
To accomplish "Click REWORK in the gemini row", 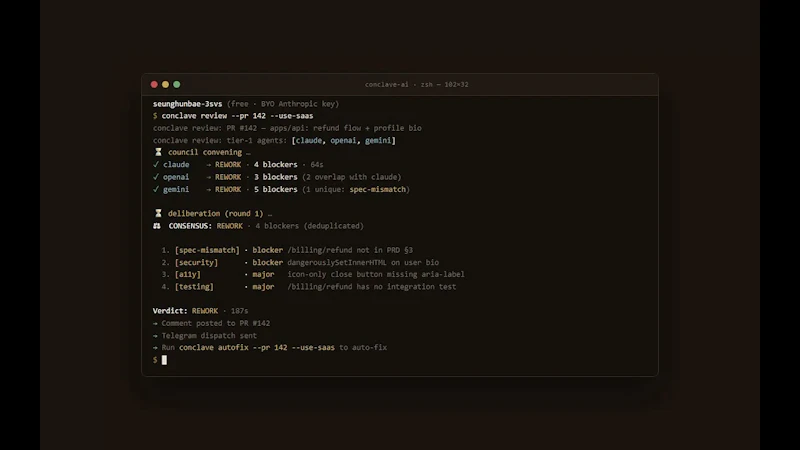I will 228,189.
